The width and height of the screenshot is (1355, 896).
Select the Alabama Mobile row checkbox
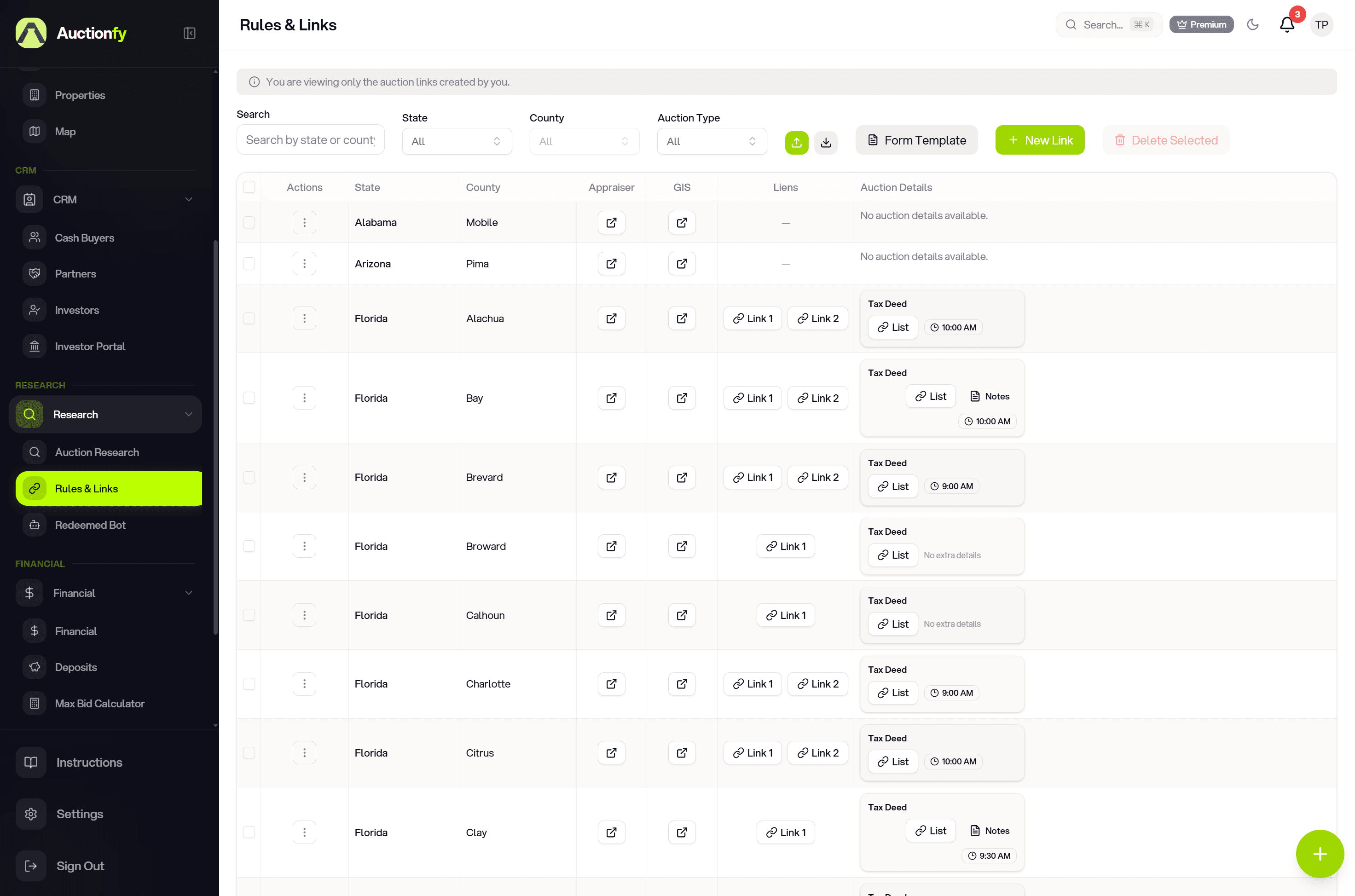tap(249, 222)
